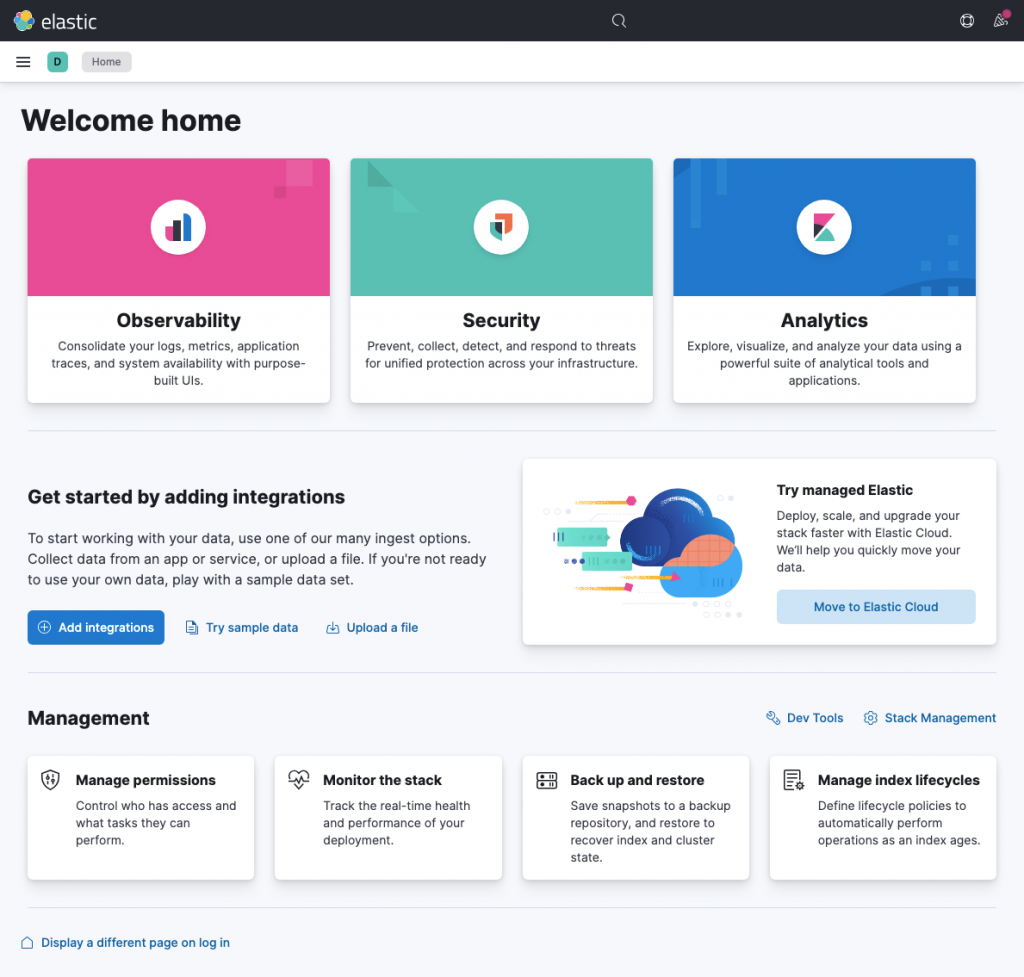Open the newsfeed notifications icon
This screenshot has width=1024, height=977.
1000,21
